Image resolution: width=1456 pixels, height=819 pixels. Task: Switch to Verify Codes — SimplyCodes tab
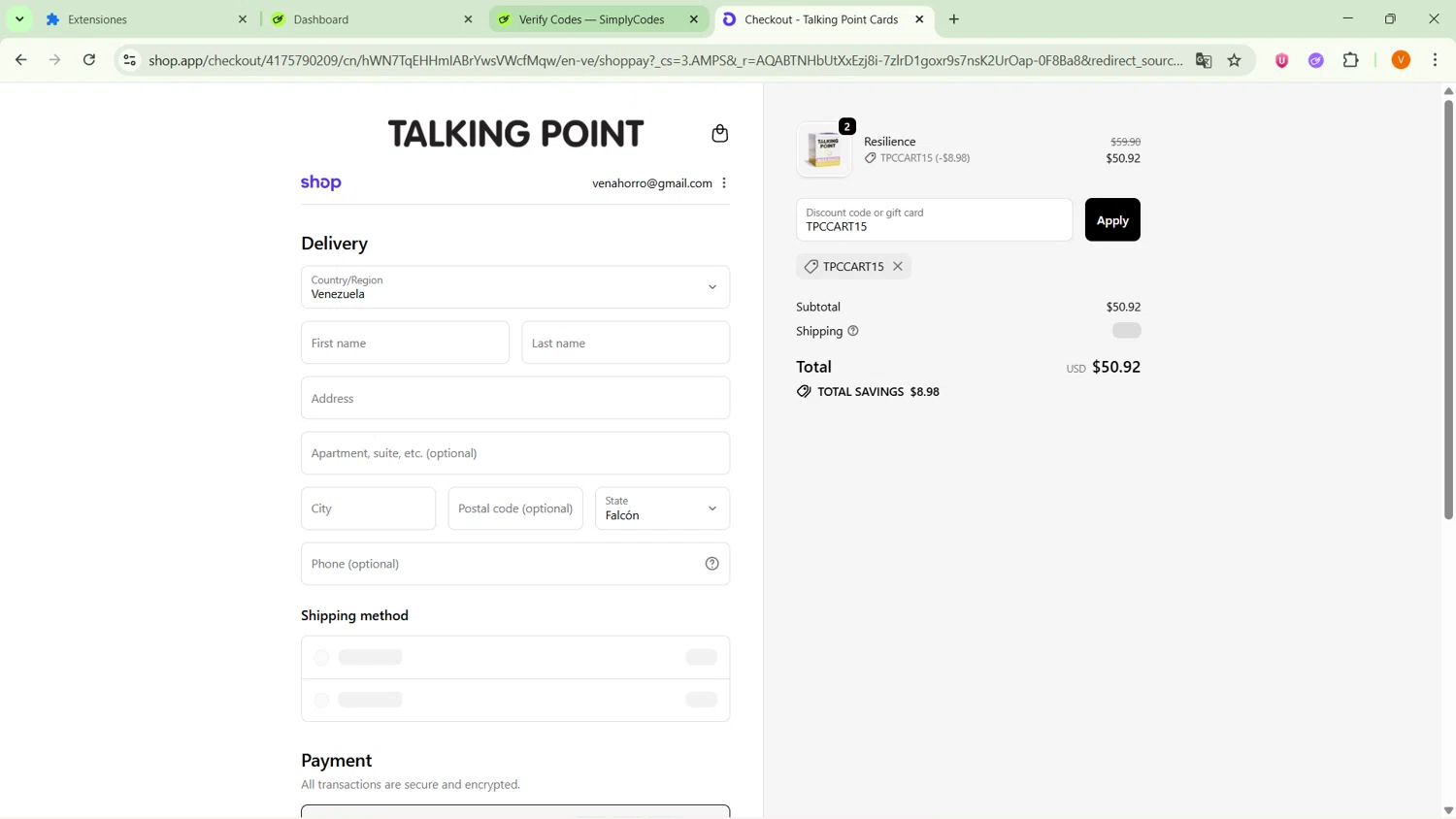pos(598,19)
